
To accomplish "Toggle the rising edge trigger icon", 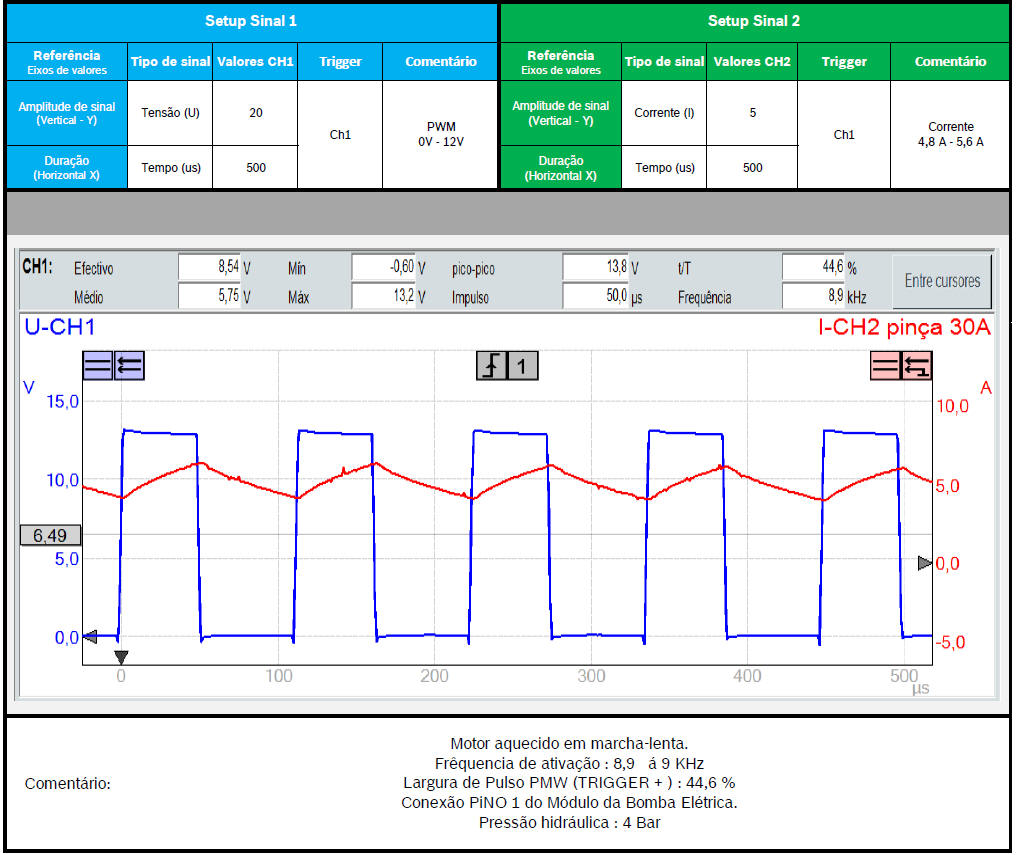I will pos(491,367).
